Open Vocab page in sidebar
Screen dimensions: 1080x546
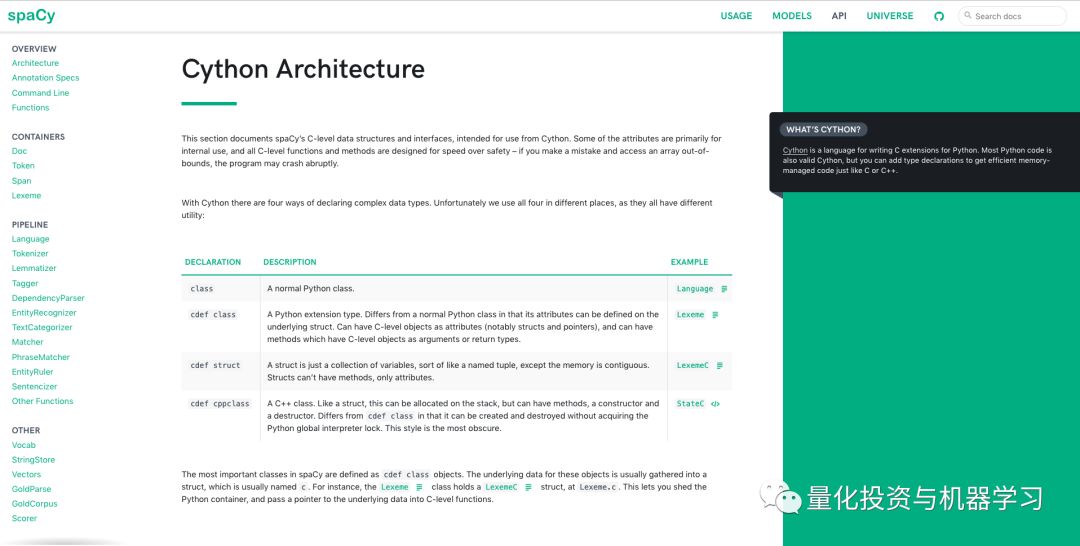coord(23,445)
